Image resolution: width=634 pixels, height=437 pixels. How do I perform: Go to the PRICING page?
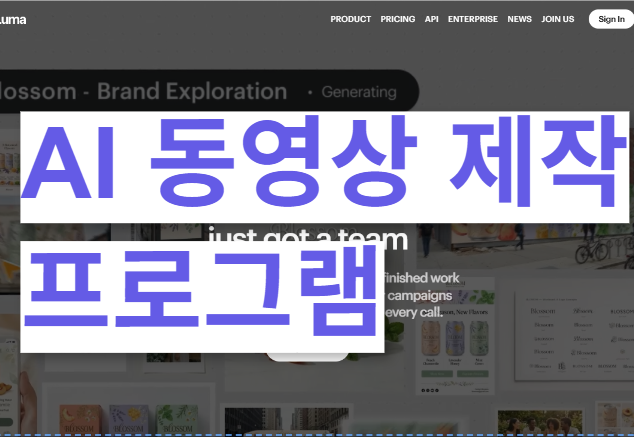tap(397, 19)
